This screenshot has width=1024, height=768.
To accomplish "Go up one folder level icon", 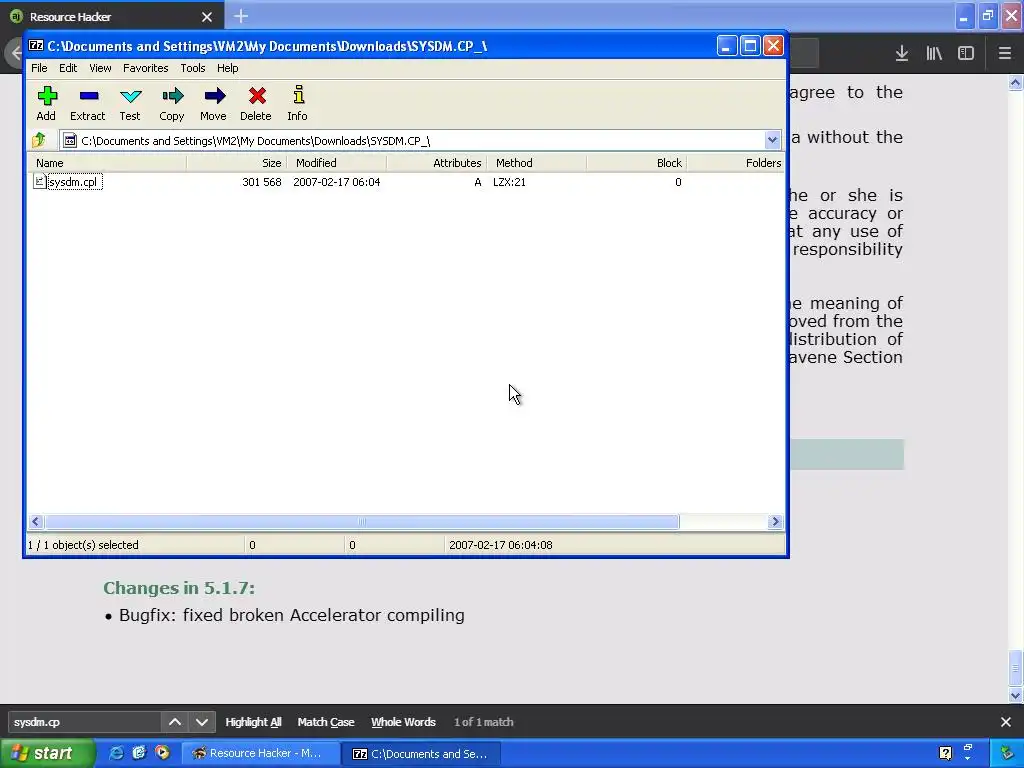I will (x=39, y=140).
